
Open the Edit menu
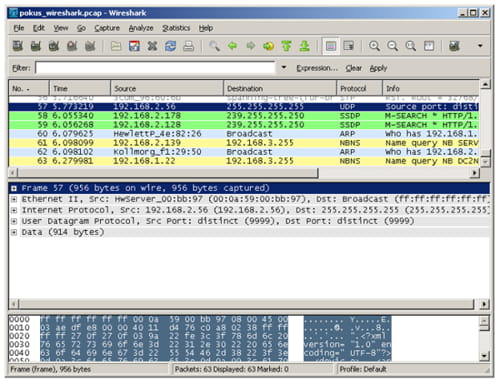click(x=39, y=28)
